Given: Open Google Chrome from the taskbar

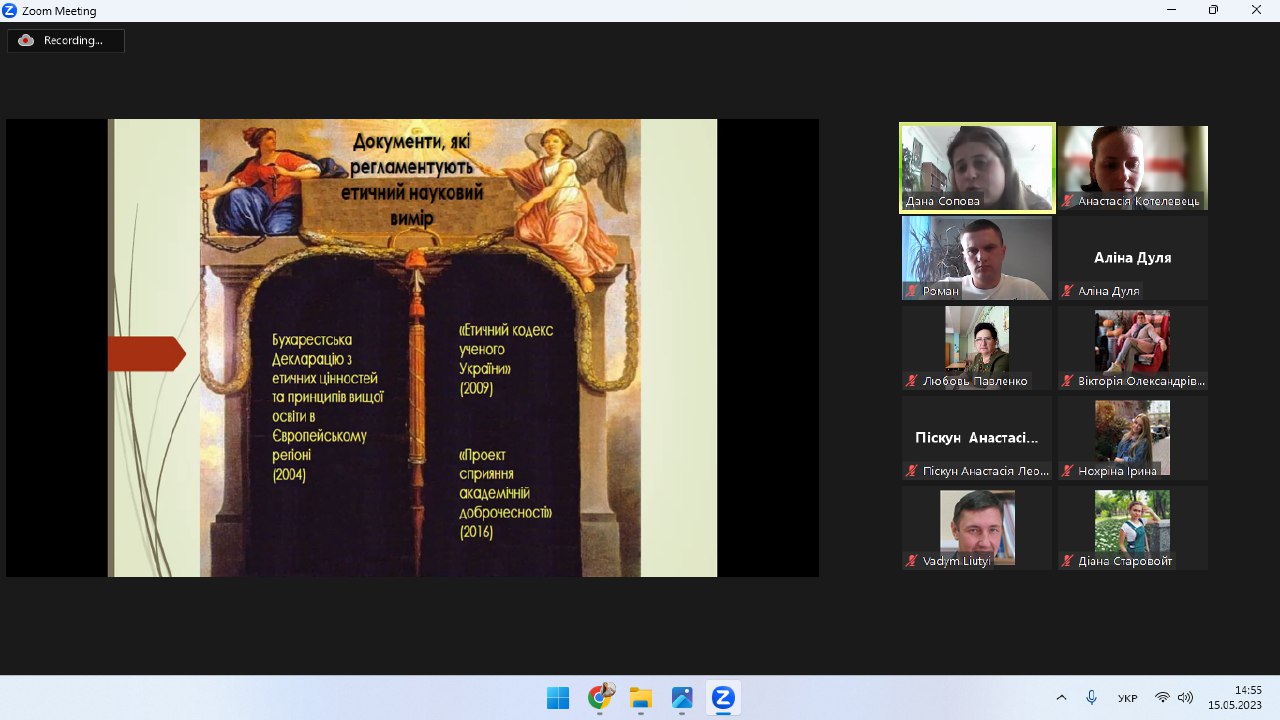Looking at the screenshot, I should [600, 698].
